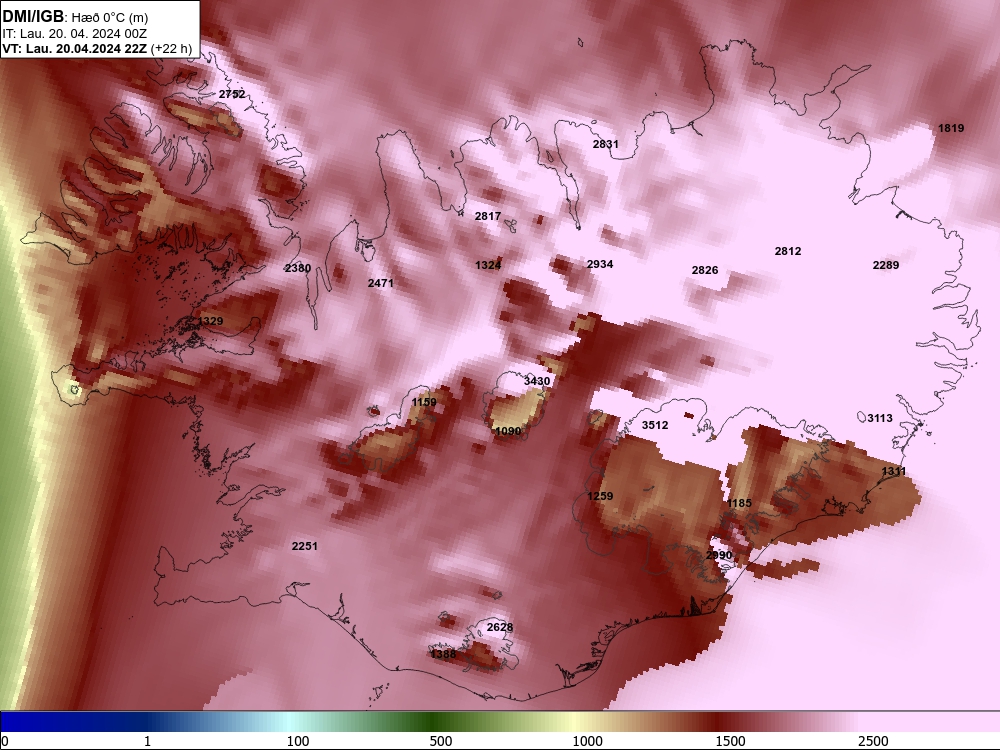Click the color scale label 2500
Screen dimensions: 1000x750
(x=873, y=741)
